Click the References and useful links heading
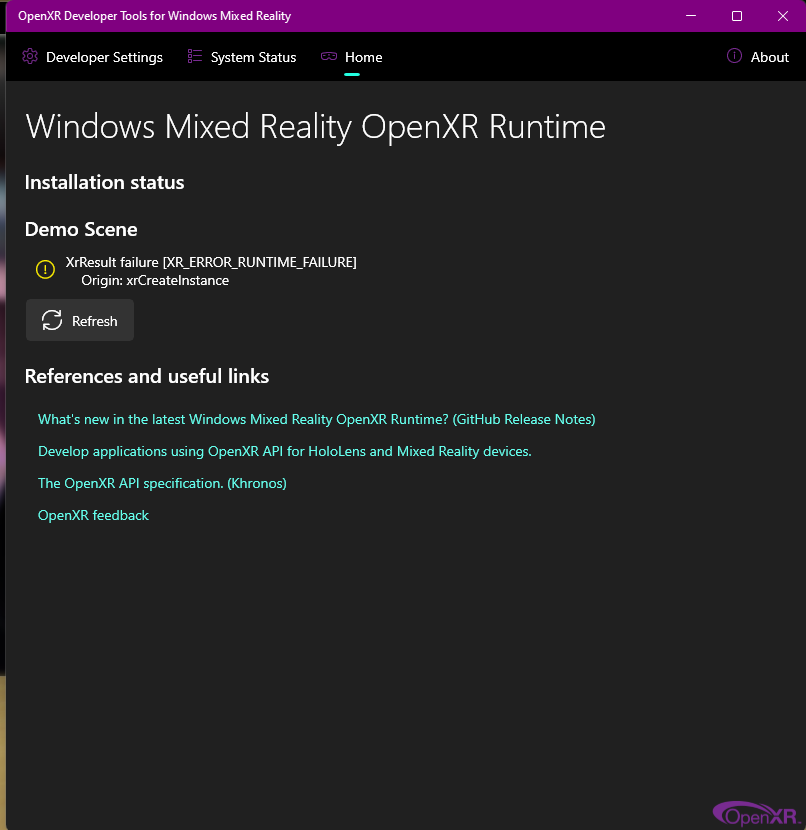The height and width of the screenshot is (830, 806). coord(147,376)
